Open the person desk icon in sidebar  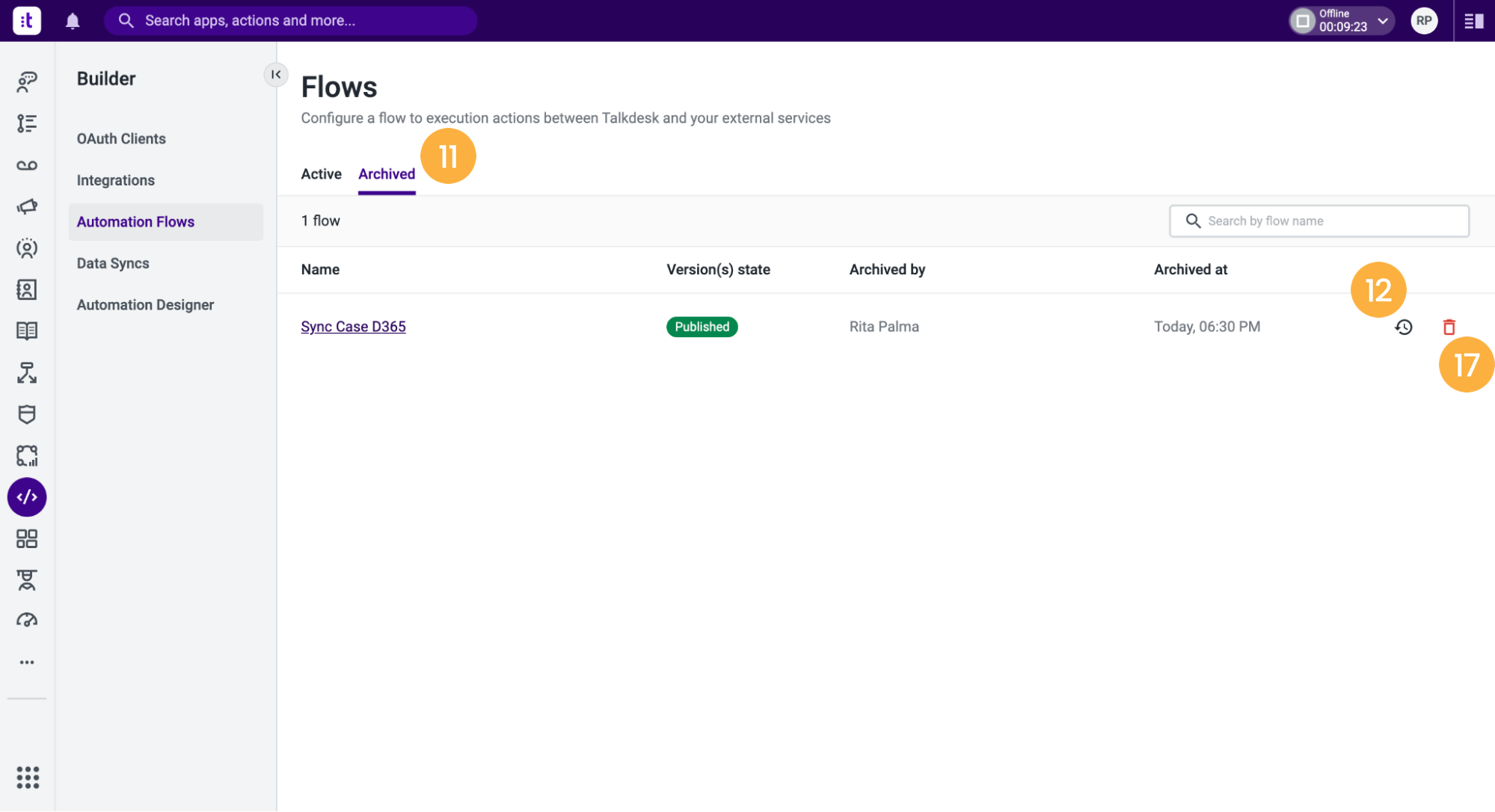27,580
